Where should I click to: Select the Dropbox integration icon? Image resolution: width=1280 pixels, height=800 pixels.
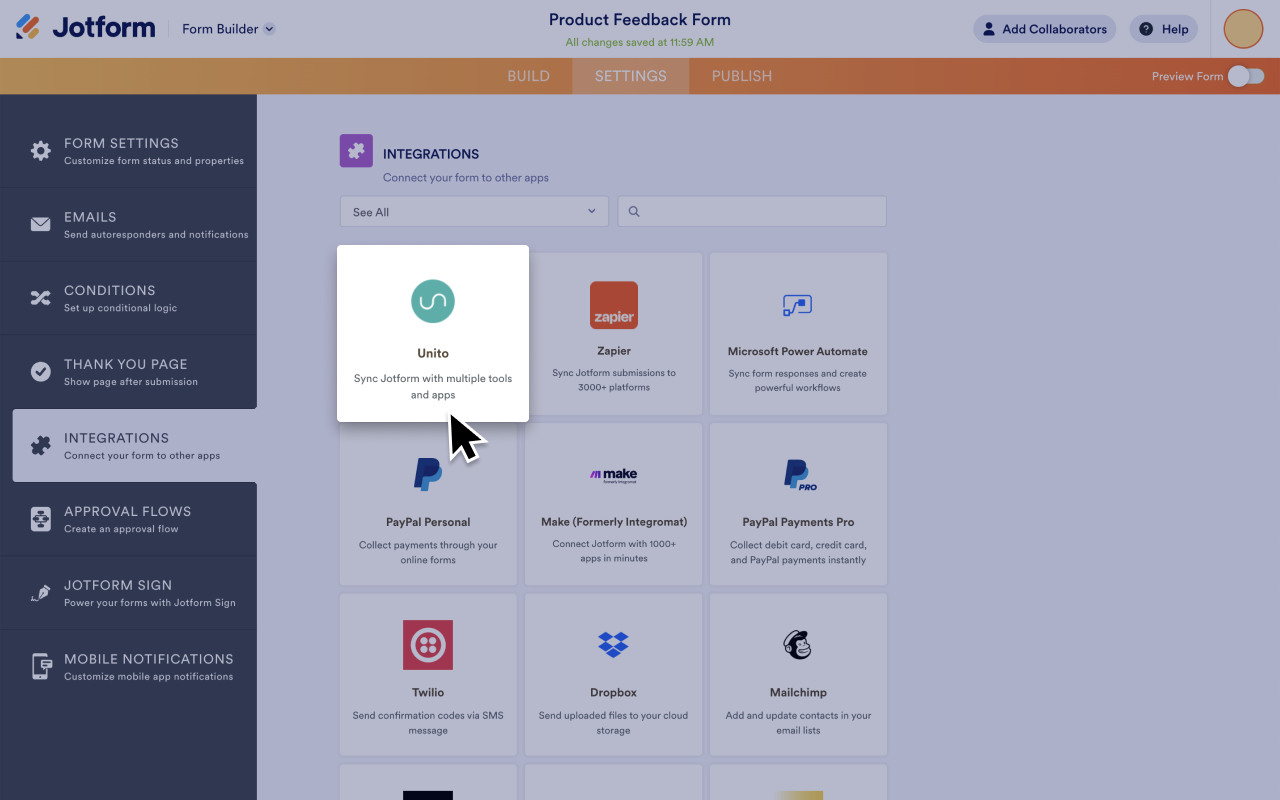pyautogui.click(x=613, y=645)
